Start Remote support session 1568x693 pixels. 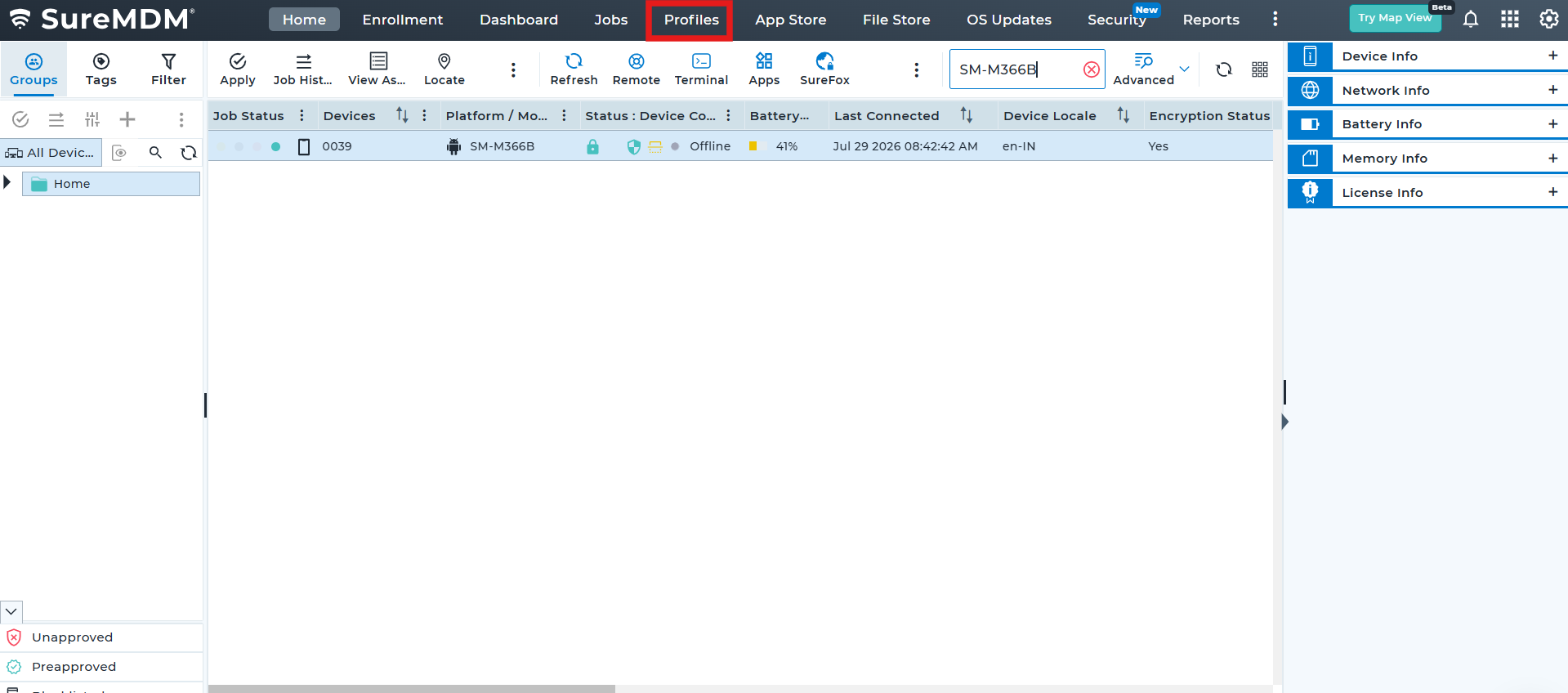click(636, 69)
